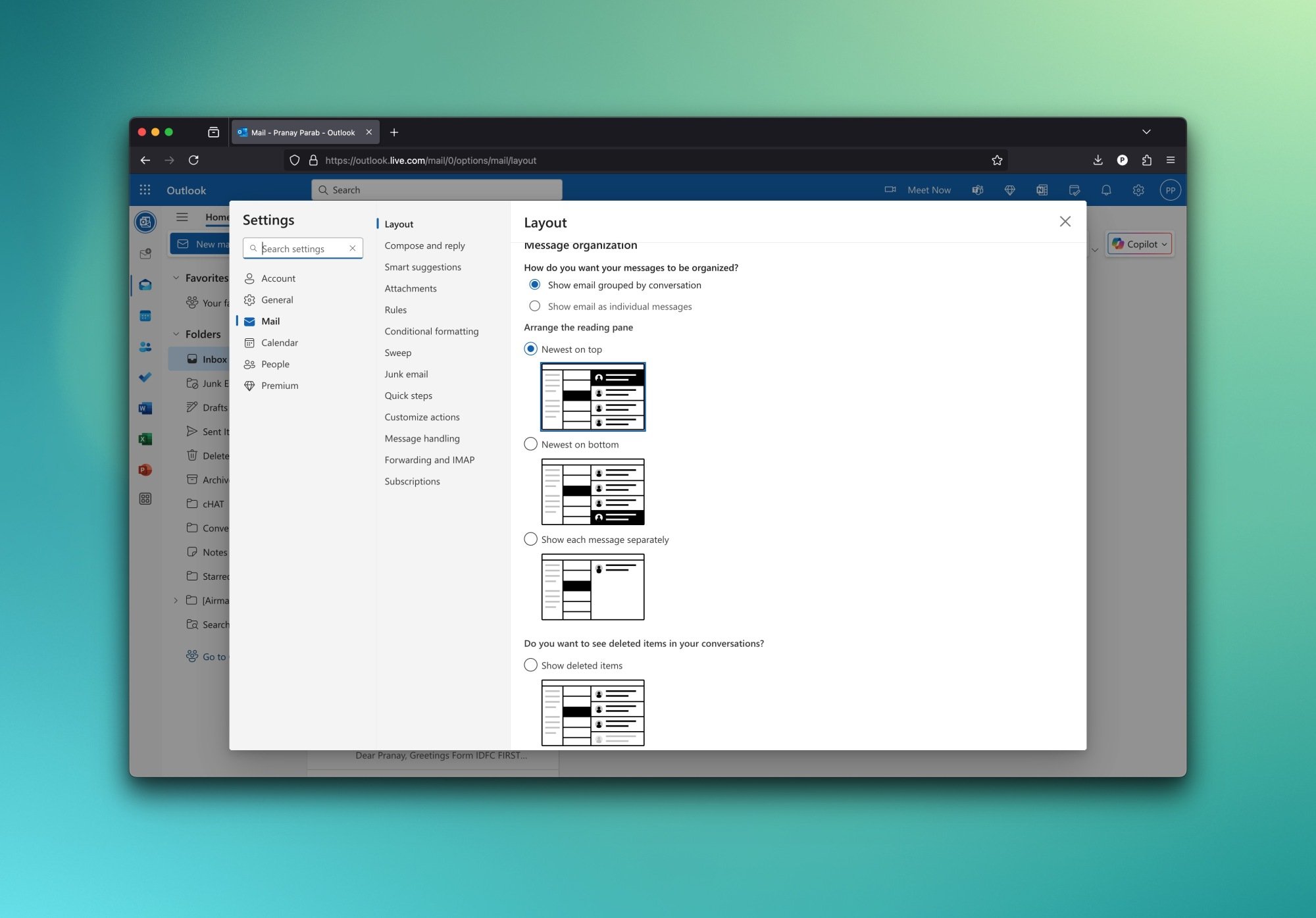The width and height of the screenshot is (1316, 918).
Task: Open Compose and reply settings
Action: [x=424, y=245]
